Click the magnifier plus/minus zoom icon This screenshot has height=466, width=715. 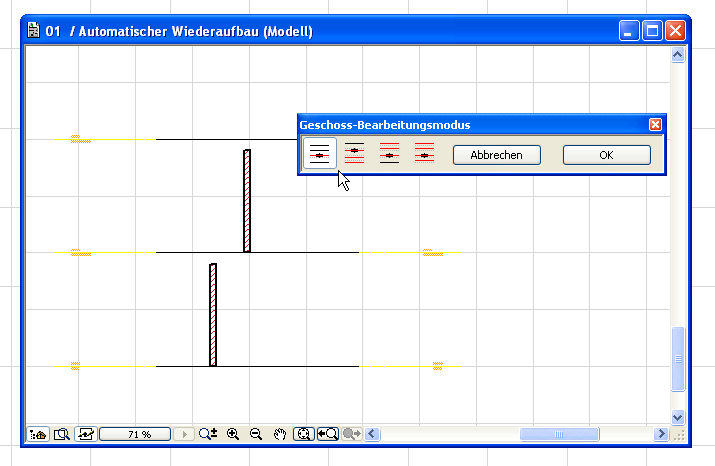pyautogui.click(x=208, y=434)
